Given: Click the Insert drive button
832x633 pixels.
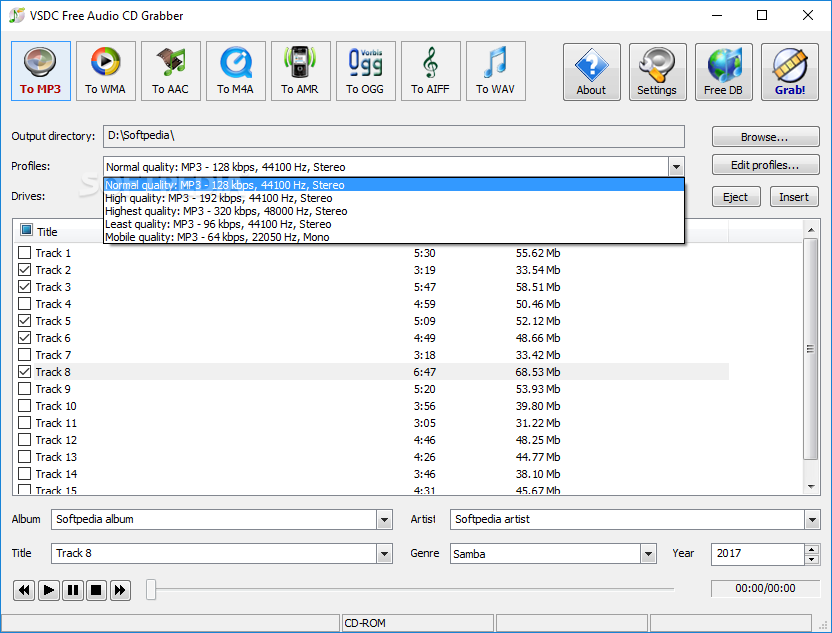Looking at the screenshot, I should pos(794,197).
